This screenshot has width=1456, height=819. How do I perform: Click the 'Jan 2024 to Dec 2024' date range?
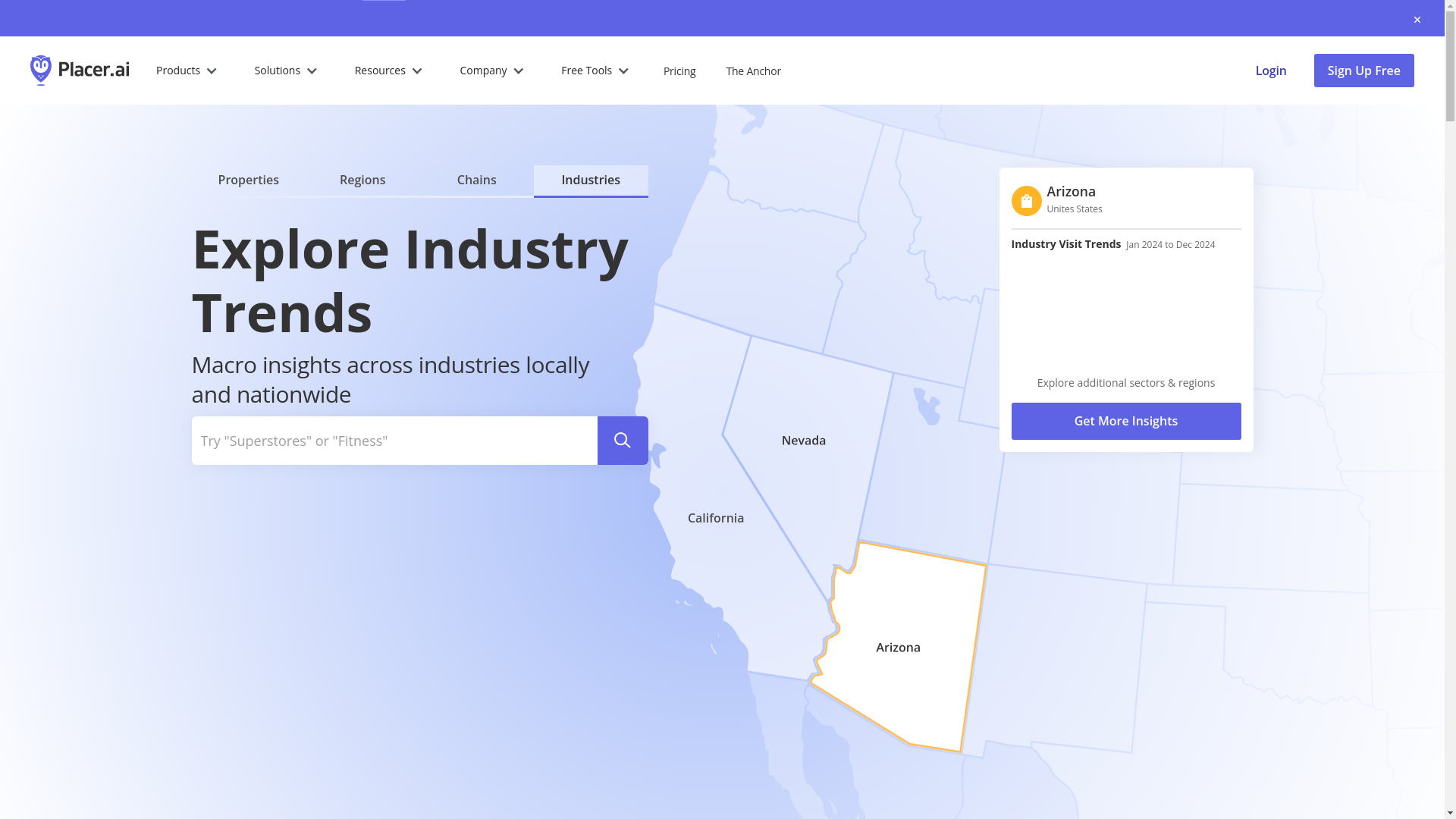click(x=1170, y=245)
